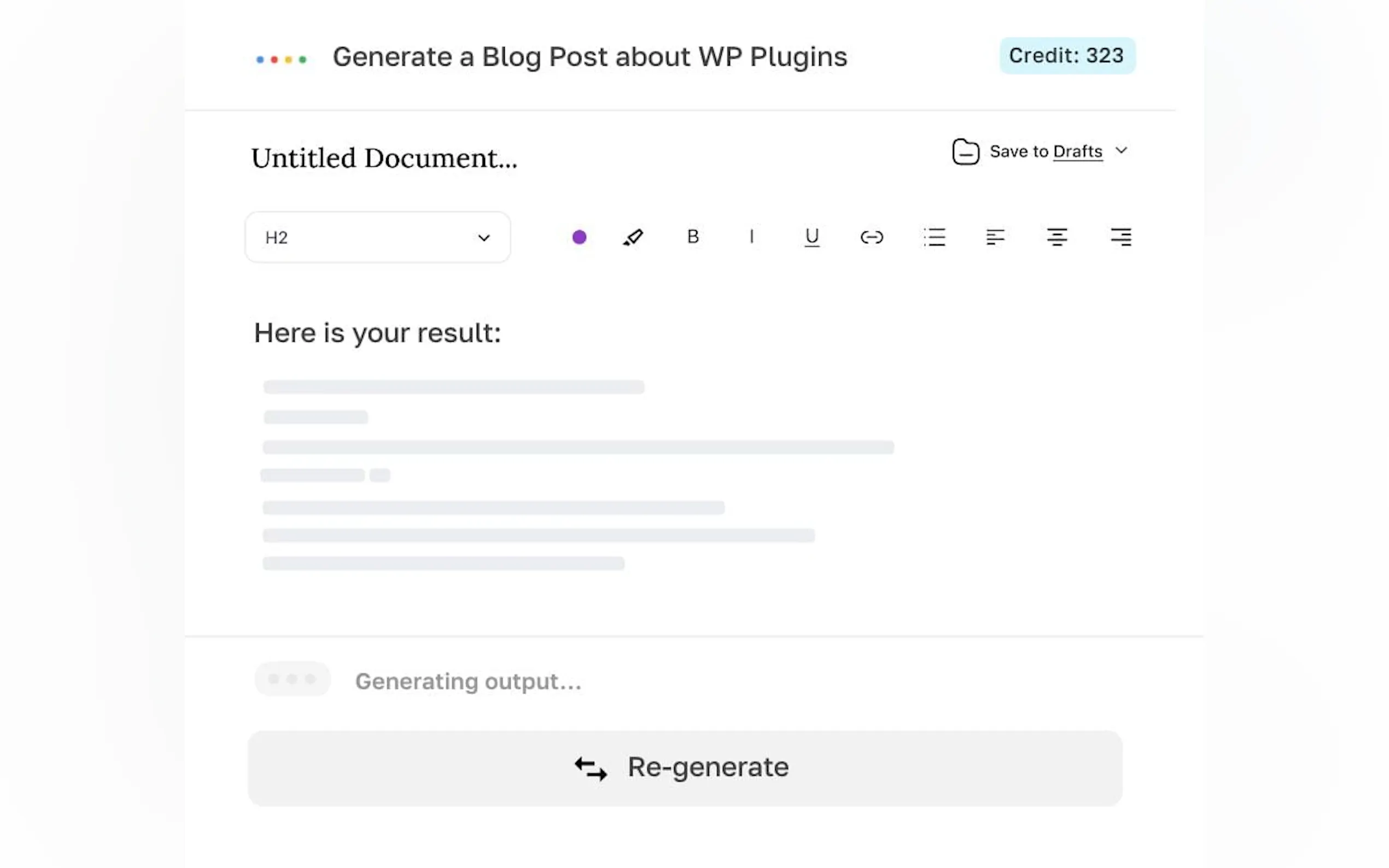Click the Generating output typing indicator
This screenshot has width=1389, height=868.
pos(293,679)
